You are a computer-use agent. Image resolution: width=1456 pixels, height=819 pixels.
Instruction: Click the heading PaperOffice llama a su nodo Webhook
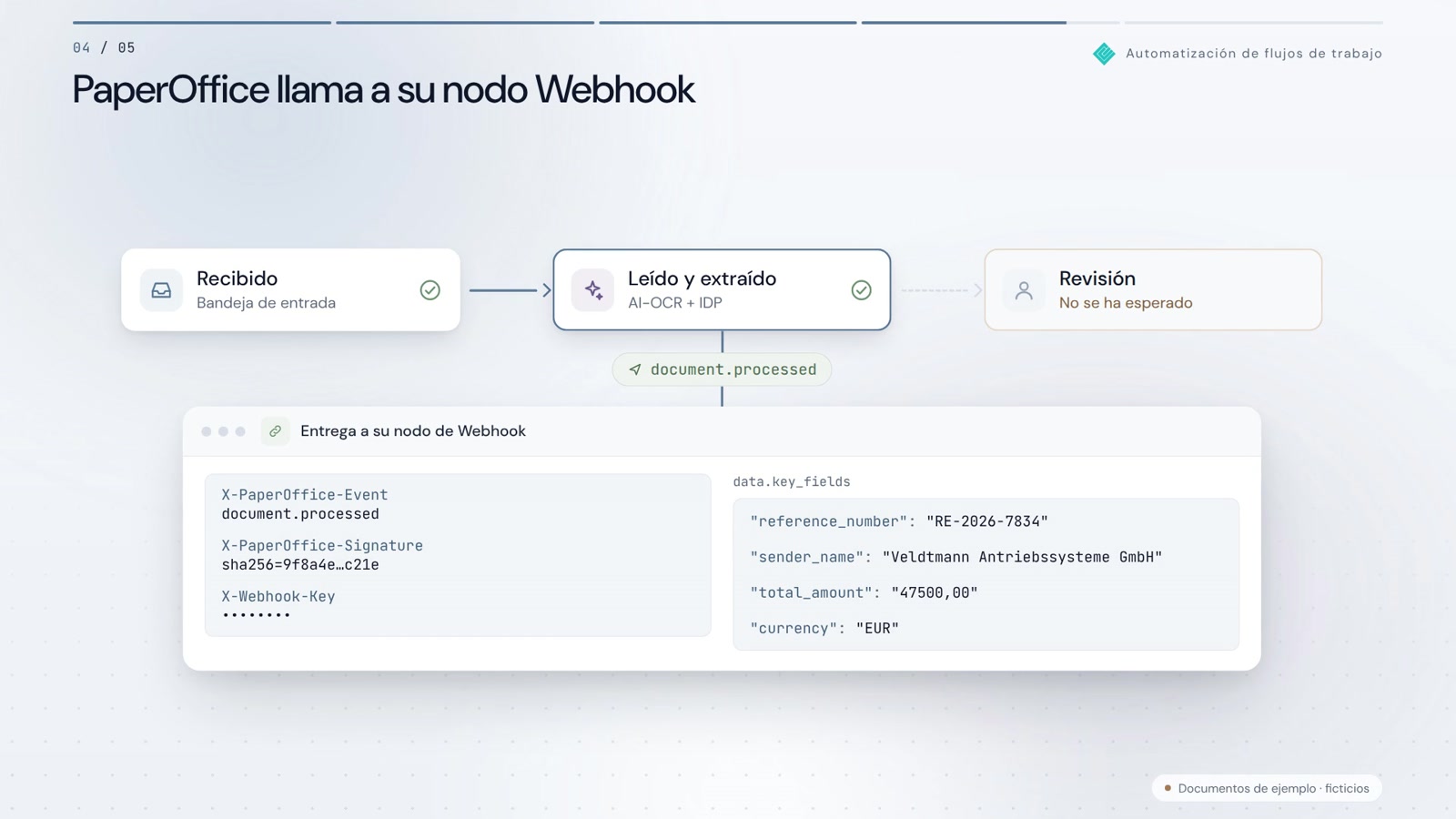[383, 90]
